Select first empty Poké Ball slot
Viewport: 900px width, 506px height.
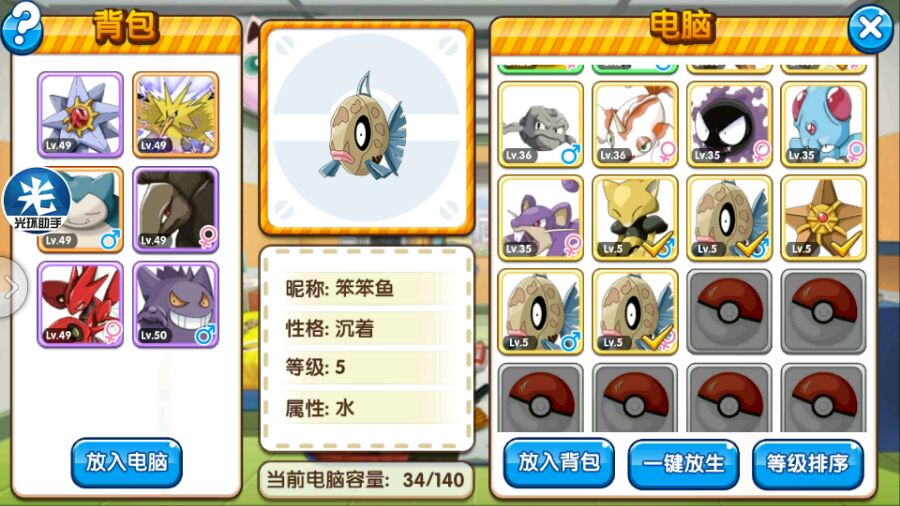point(730,312)
